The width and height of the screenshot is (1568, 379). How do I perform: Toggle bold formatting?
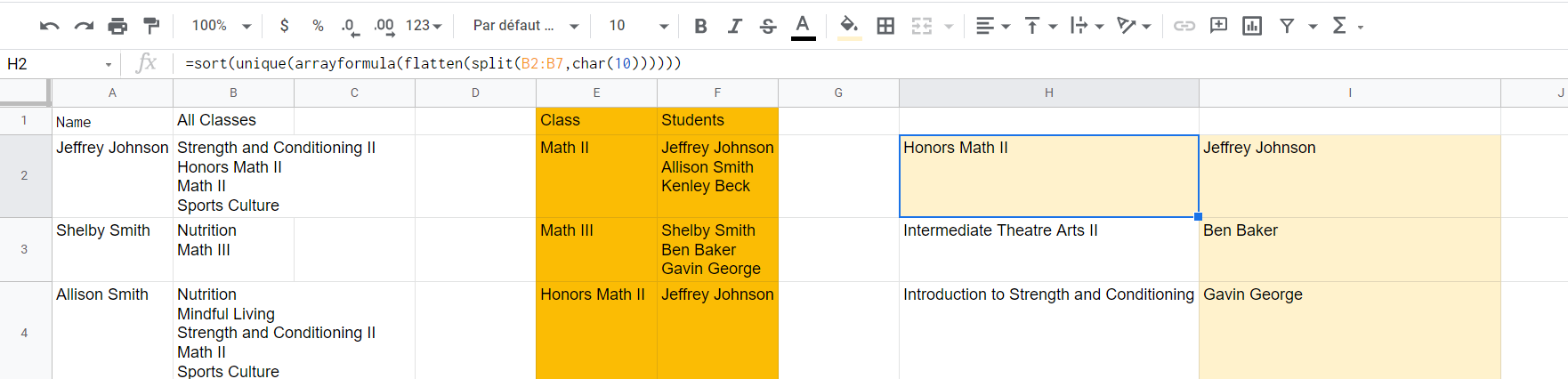pyautogui.click(x=700, y=26)
